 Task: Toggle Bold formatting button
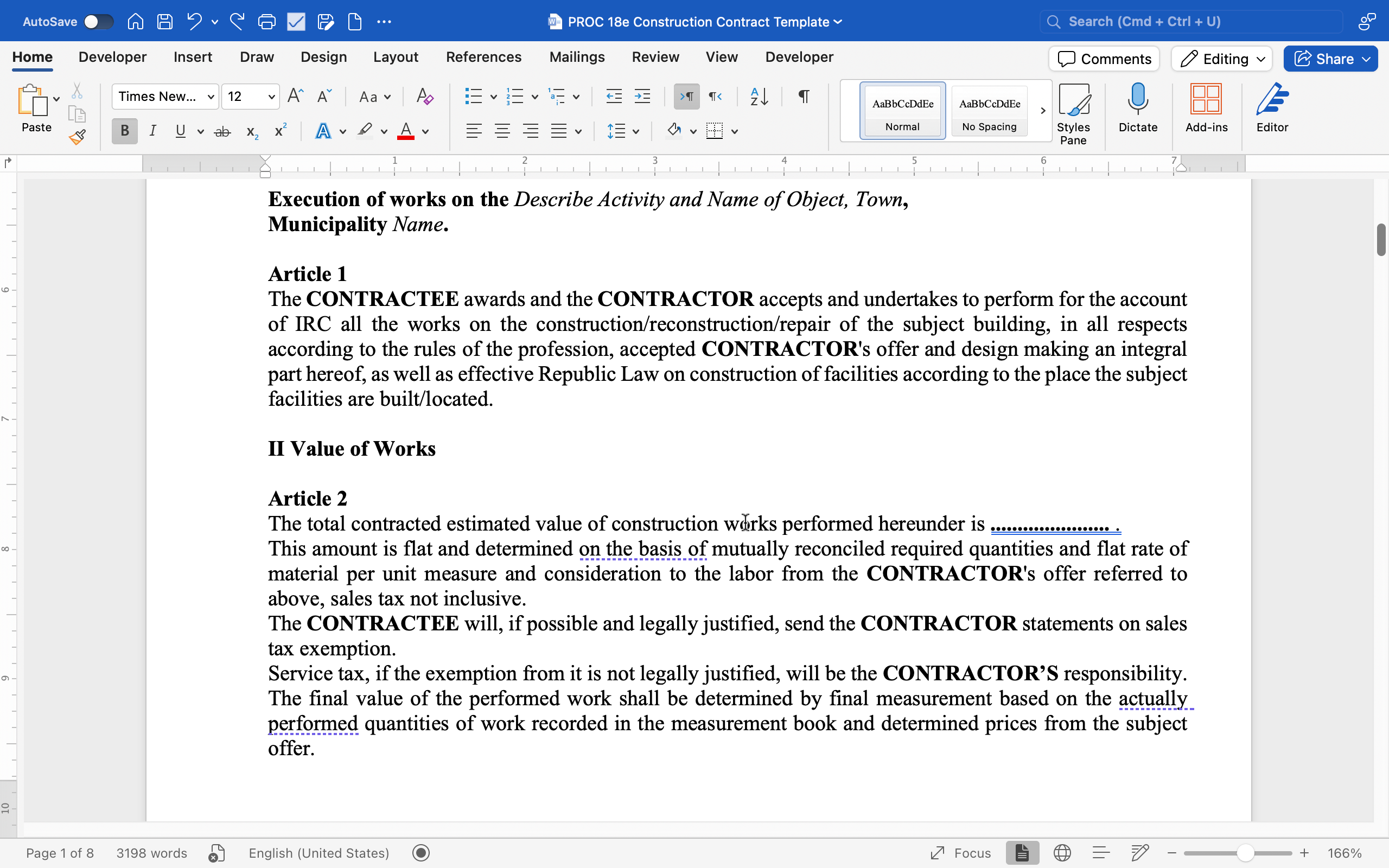pyautogui.click(x=125, y=131)
